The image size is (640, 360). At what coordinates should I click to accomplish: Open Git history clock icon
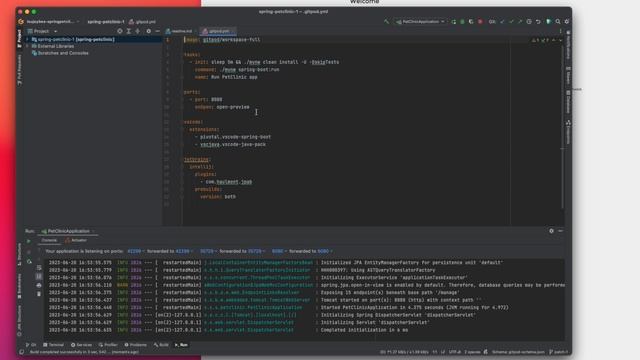tap(529, 22)
